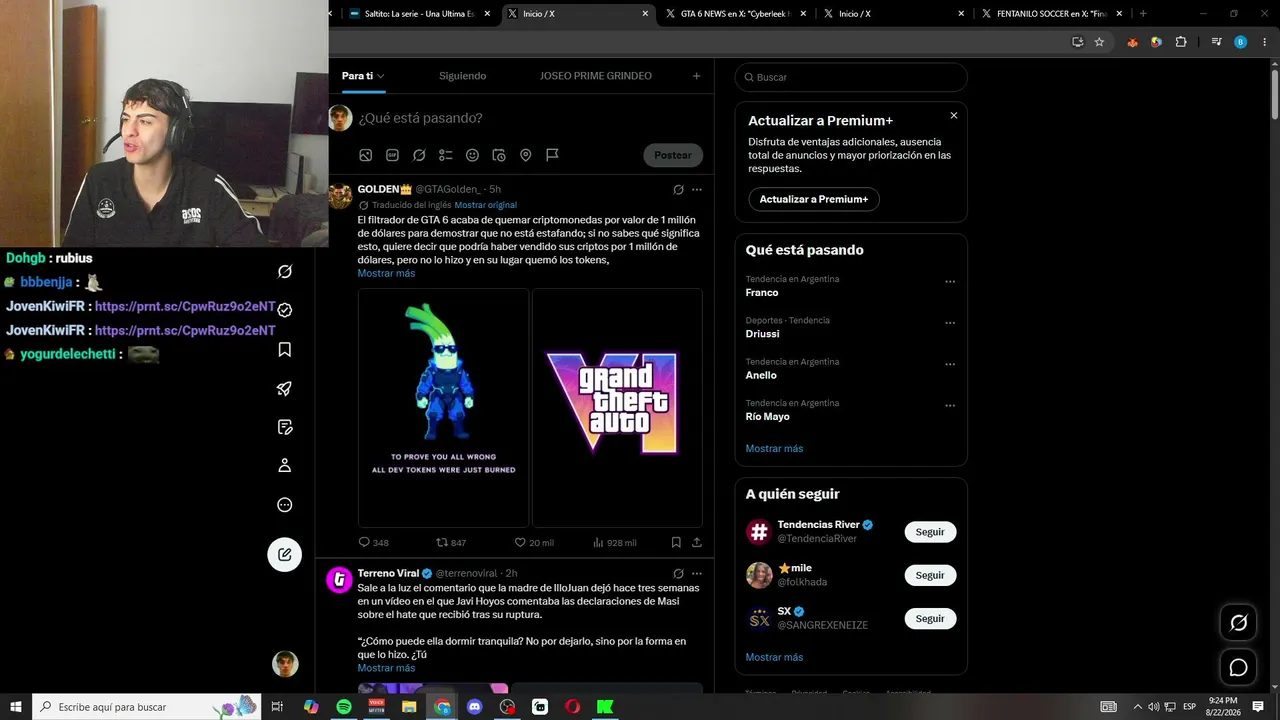
Task: Reply to the GOLDEN GTA 6 tweet
Action: (373, 542)
